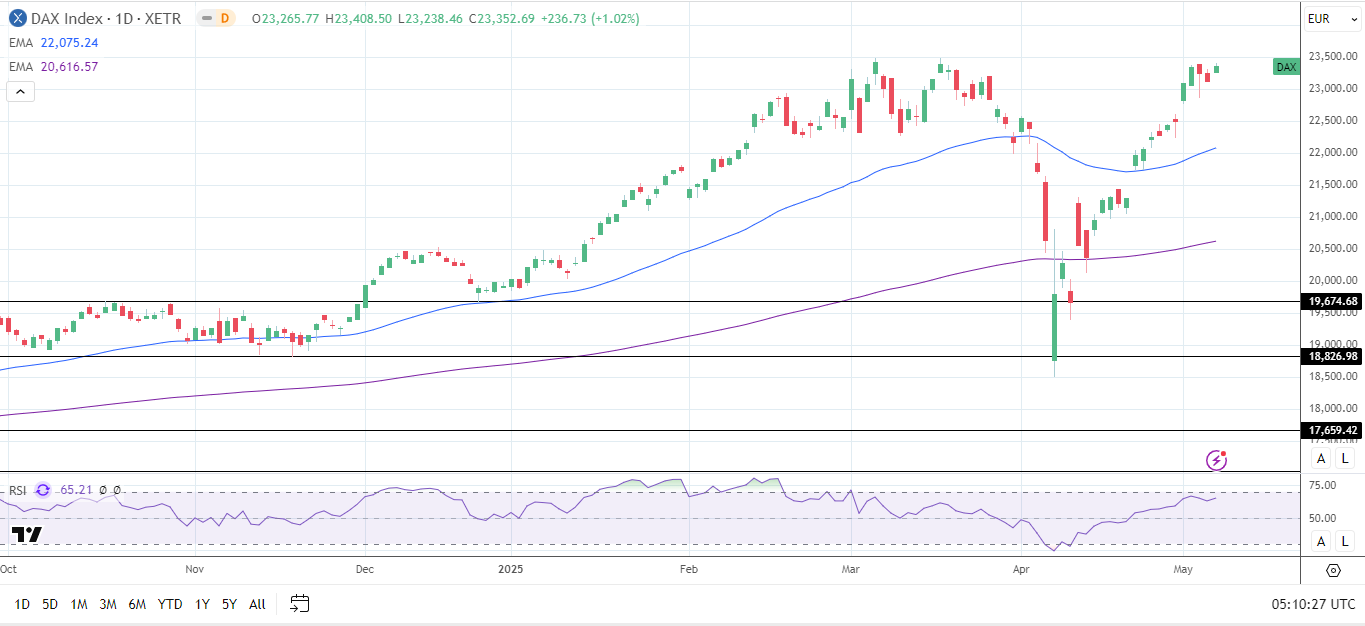The width and height of the screenshot is (1365, 626).
Task: Click the open value O23,265.77
Action: pyautogui.click(x=288, y=18)
